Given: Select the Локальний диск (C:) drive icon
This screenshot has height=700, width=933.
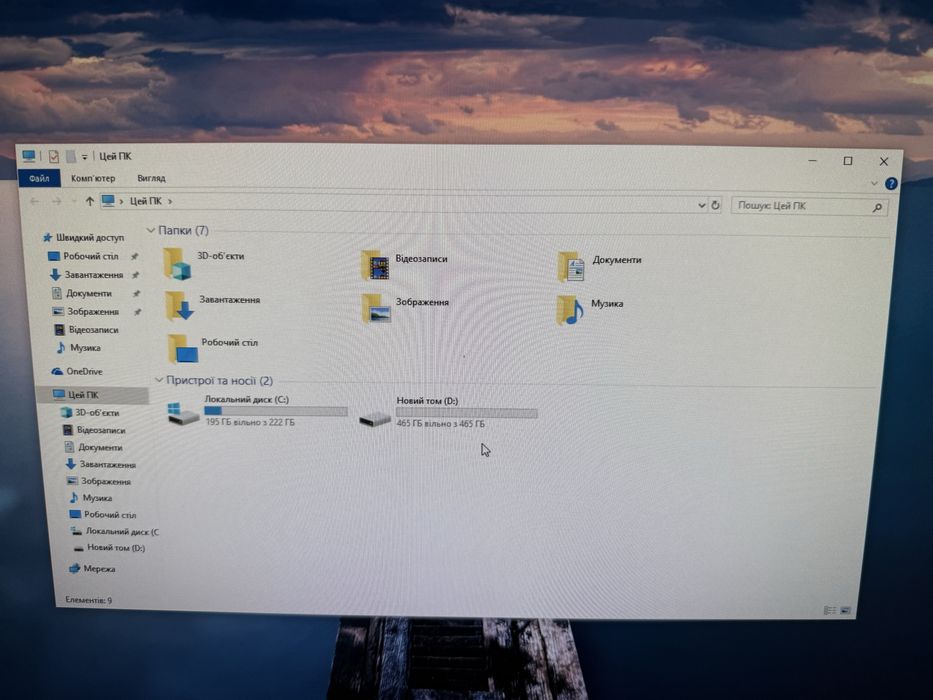Looking at the screenshot, I should pos(183,414).
